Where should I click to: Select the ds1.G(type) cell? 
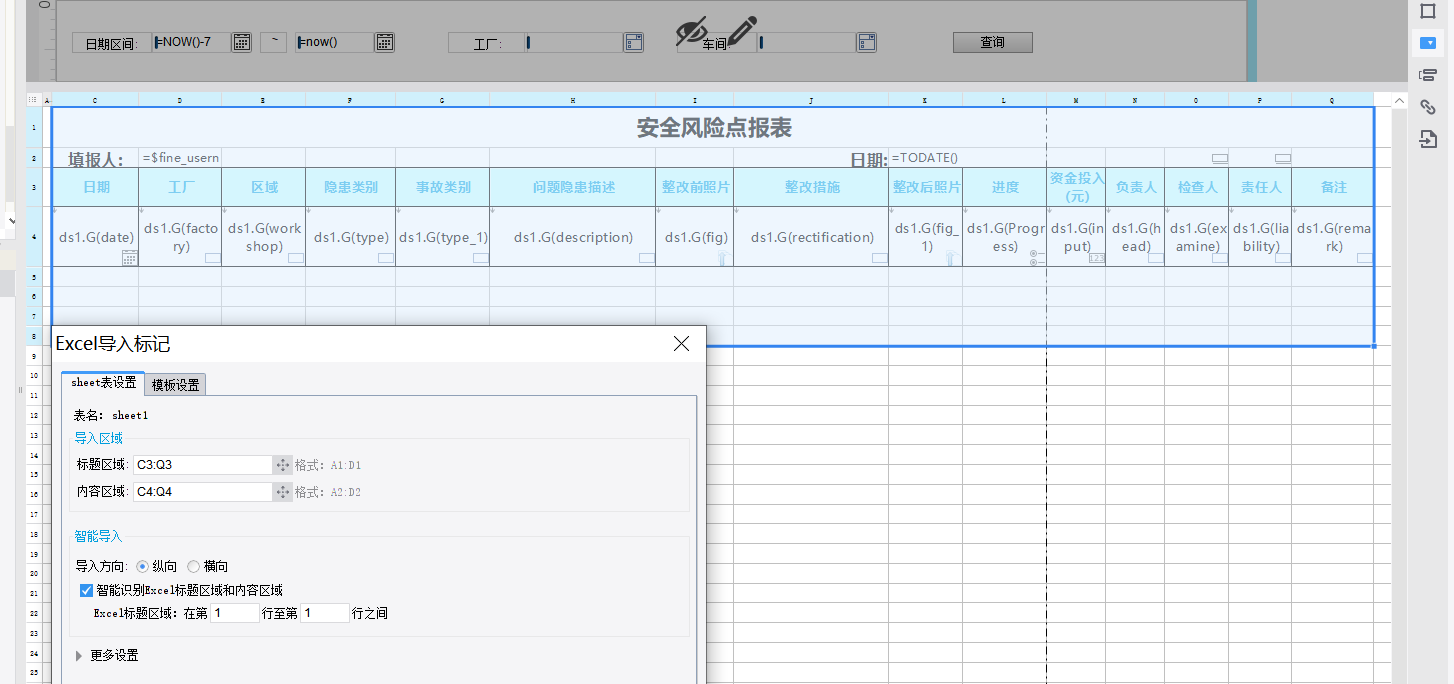pos(351,237)
